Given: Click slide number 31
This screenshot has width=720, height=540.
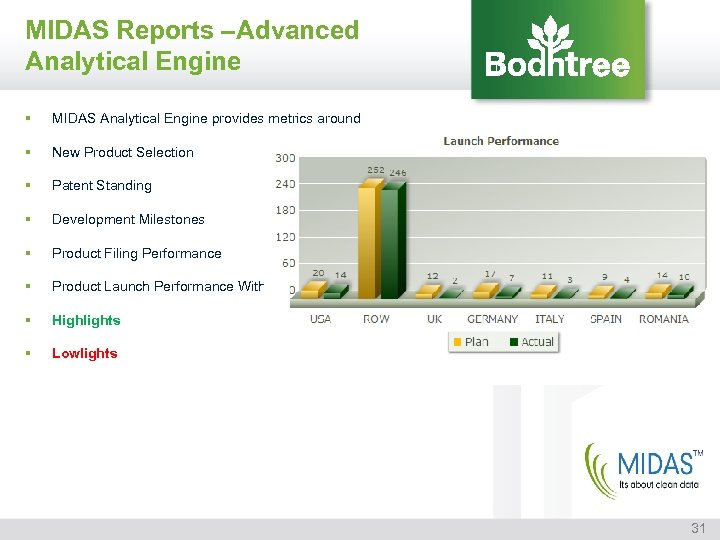Looking at the screenshot, I should pos(698,528).
